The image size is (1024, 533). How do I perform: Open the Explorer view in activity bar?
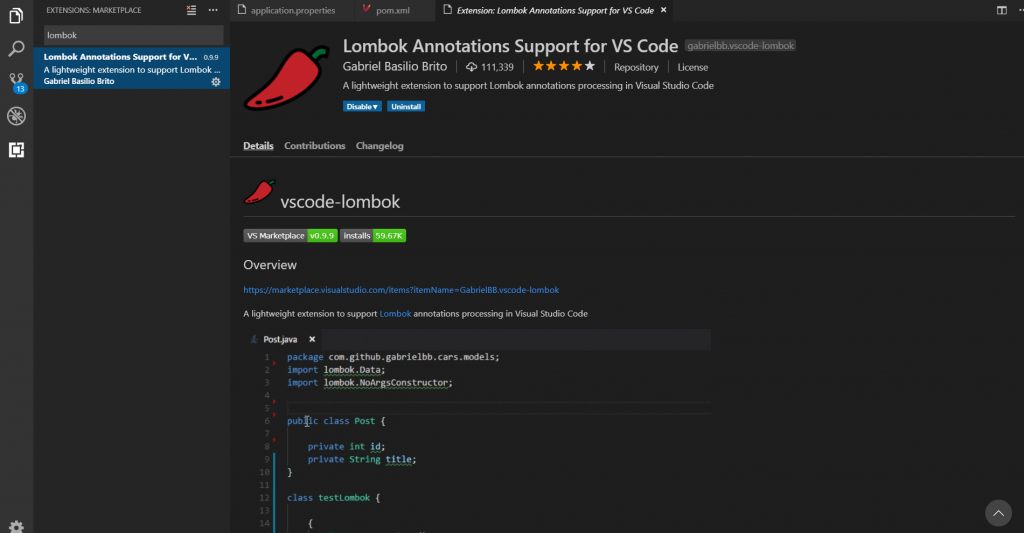pos(16,15)
